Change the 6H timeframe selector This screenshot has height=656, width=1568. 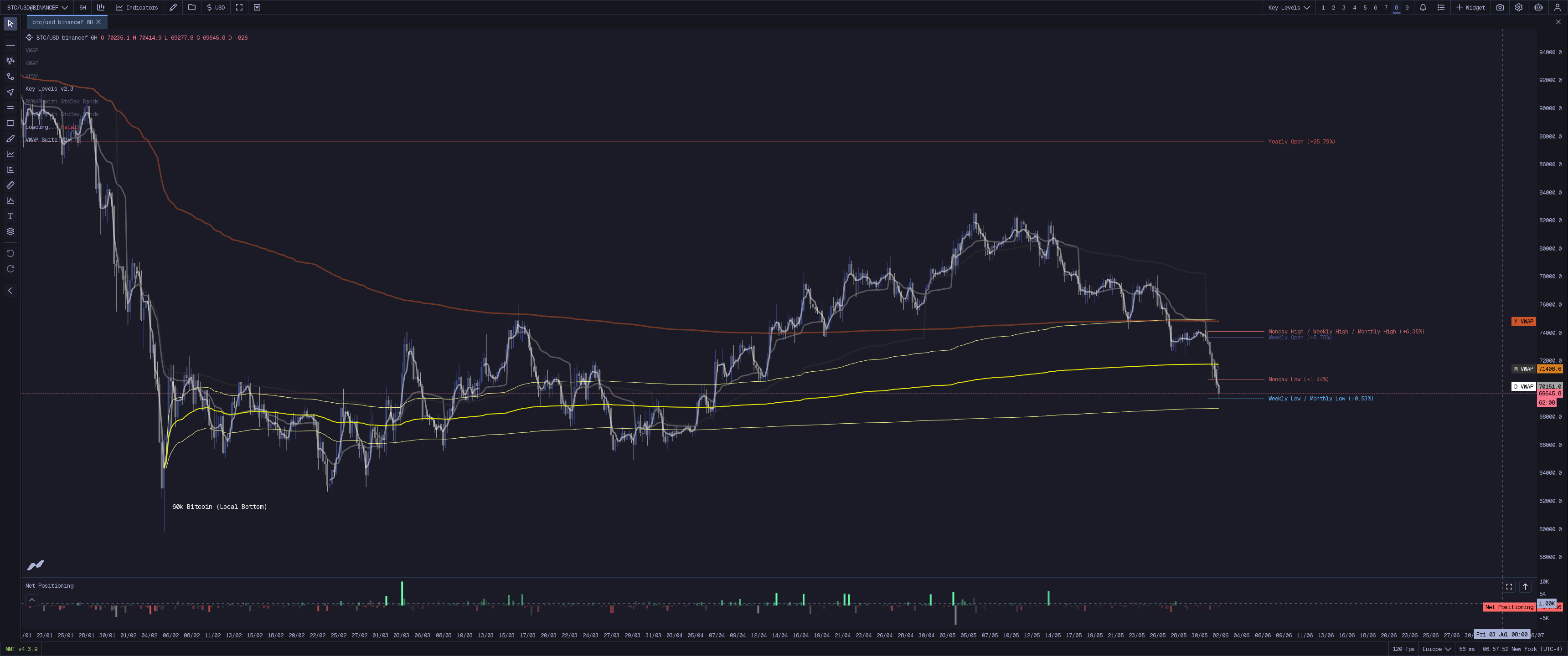click(83, 7)
